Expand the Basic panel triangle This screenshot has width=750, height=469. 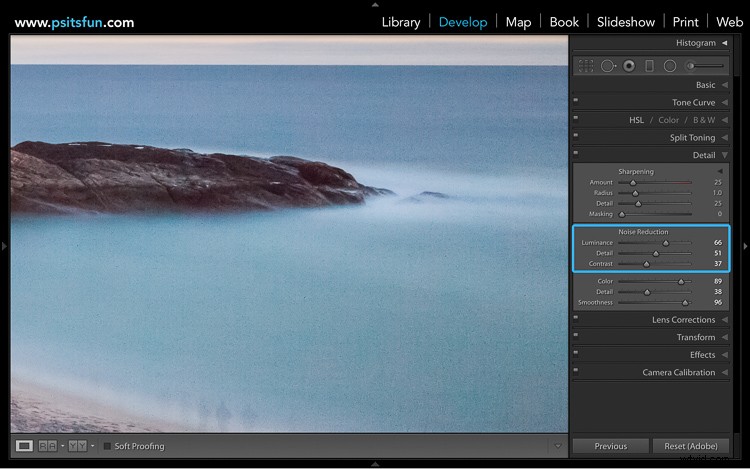click(x=725, y=85)
